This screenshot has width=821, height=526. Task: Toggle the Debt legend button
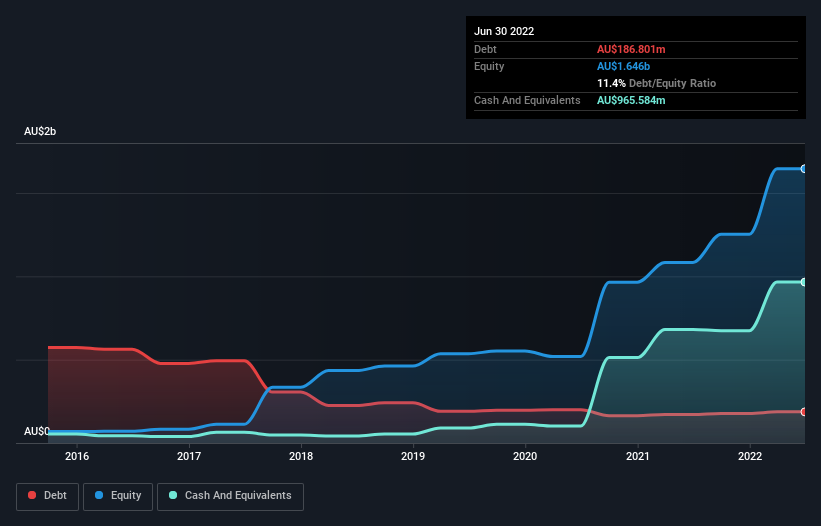point(47,496)
